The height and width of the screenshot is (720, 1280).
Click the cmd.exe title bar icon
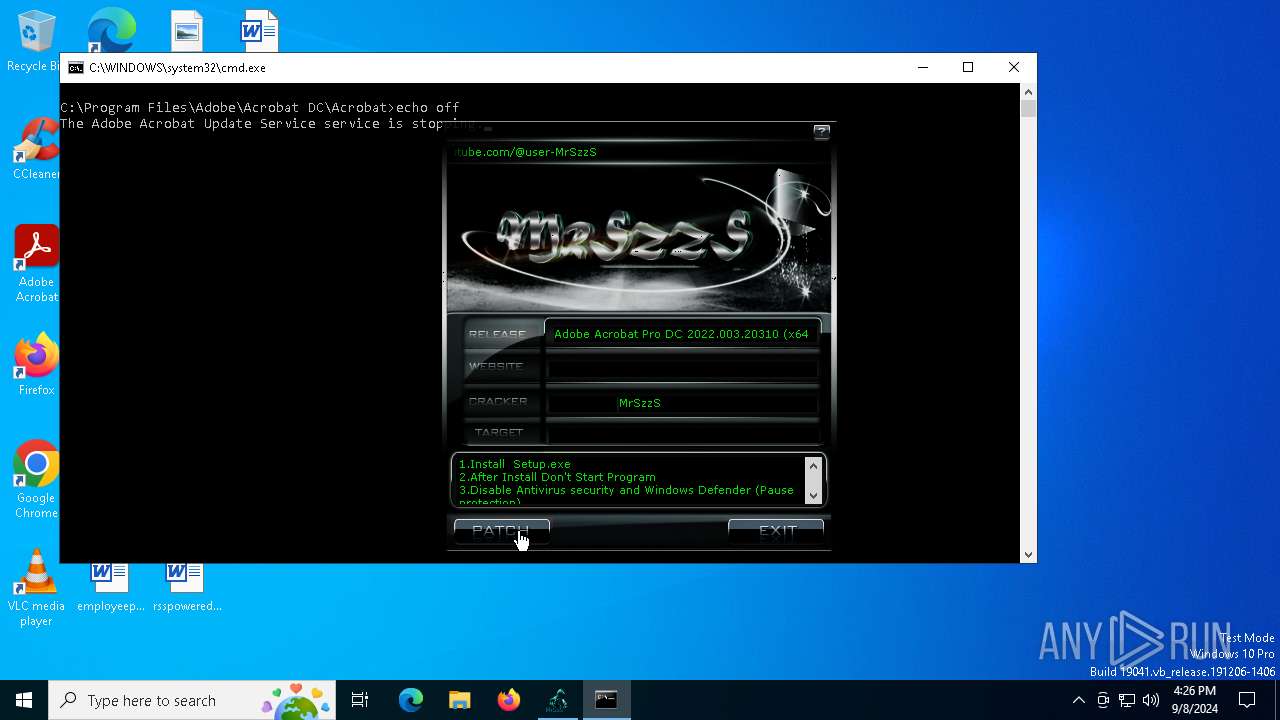click(76, 68)
